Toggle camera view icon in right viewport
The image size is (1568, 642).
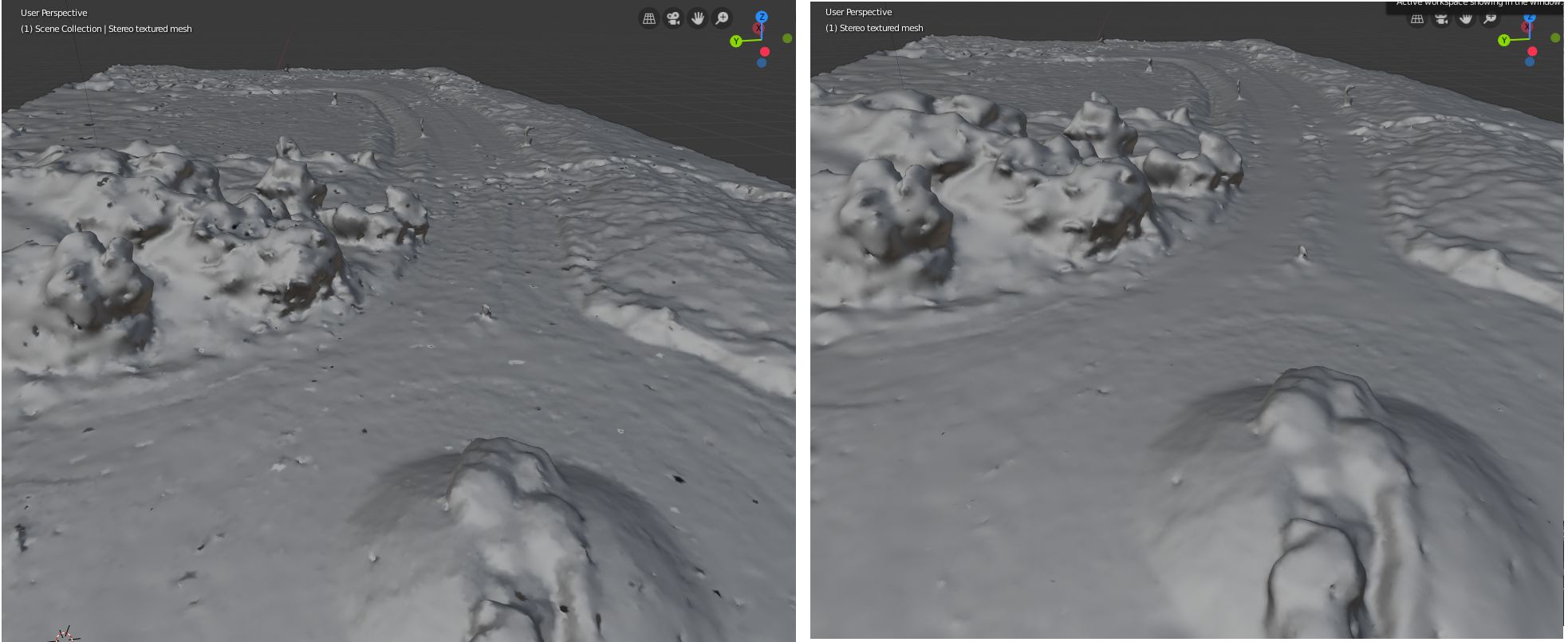coord(1441,19)
